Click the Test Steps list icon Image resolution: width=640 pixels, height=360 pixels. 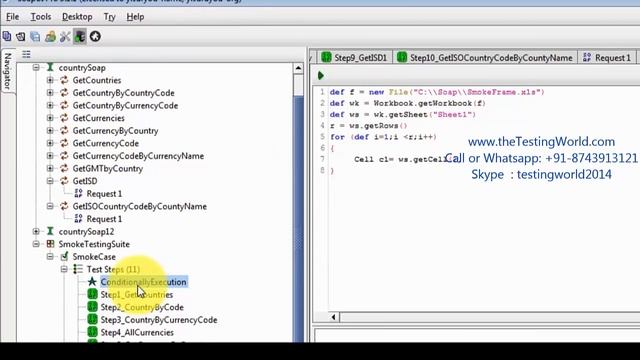pos(78,269)
